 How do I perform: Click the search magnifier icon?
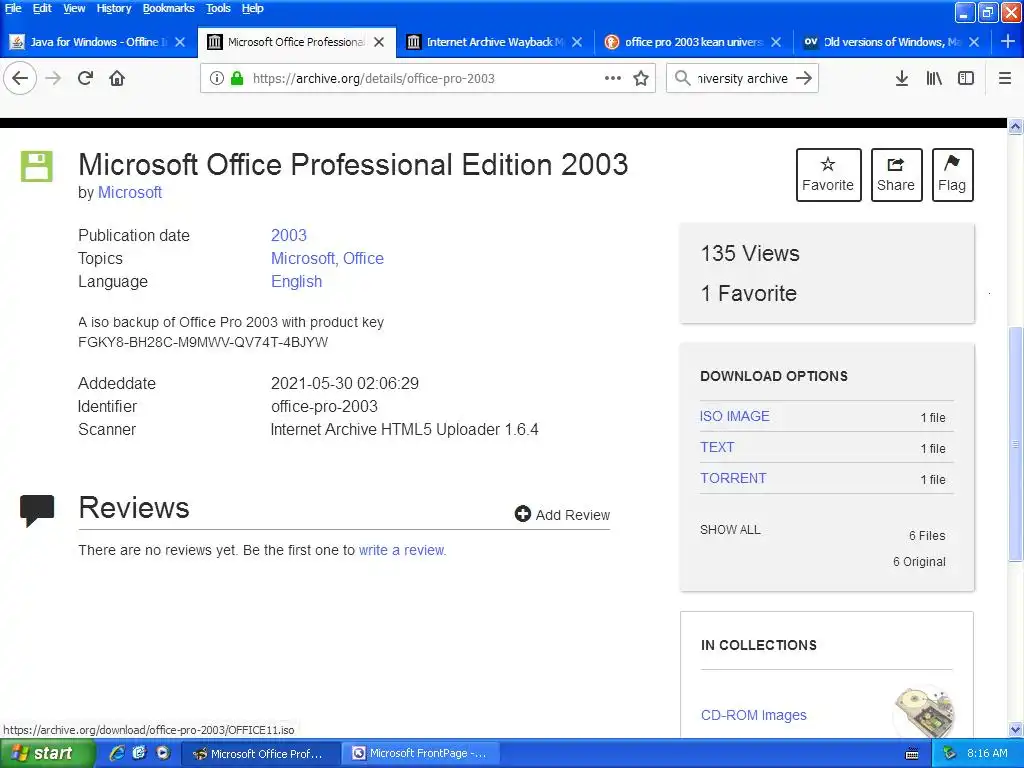tap(682, 78)
